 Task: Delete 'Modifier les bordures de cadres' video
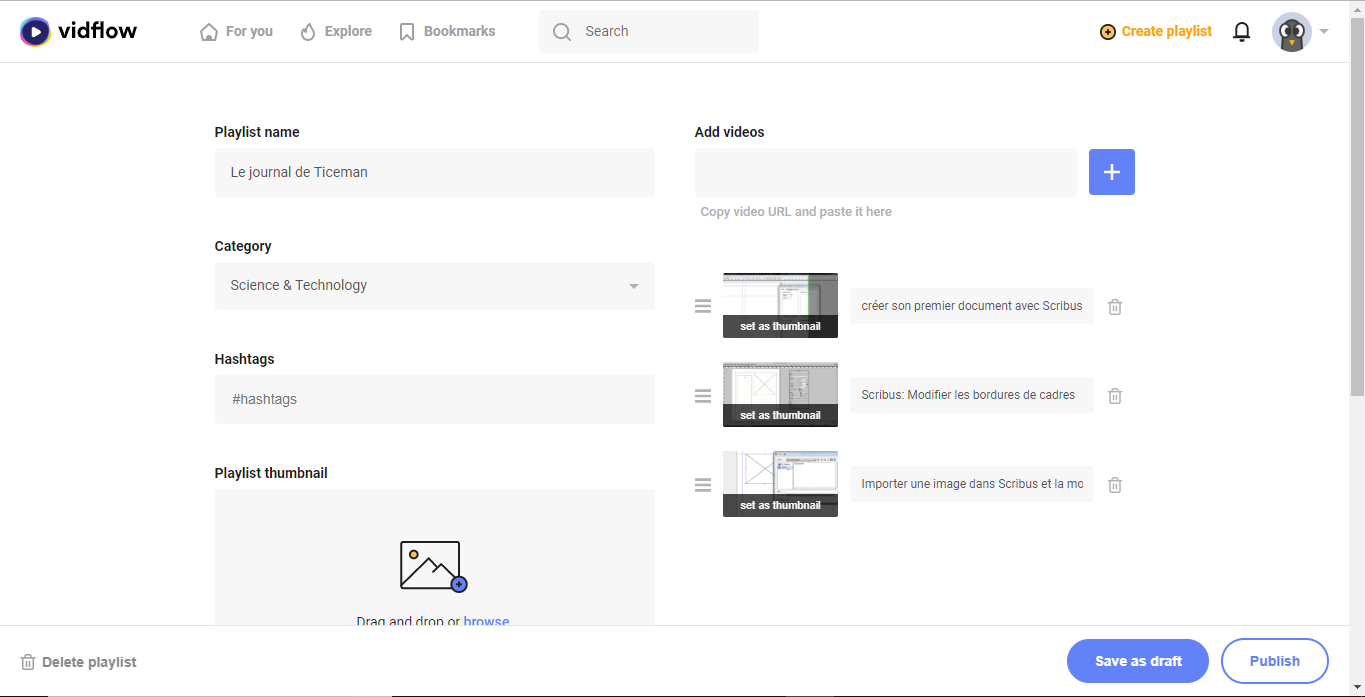point(1115,395)
